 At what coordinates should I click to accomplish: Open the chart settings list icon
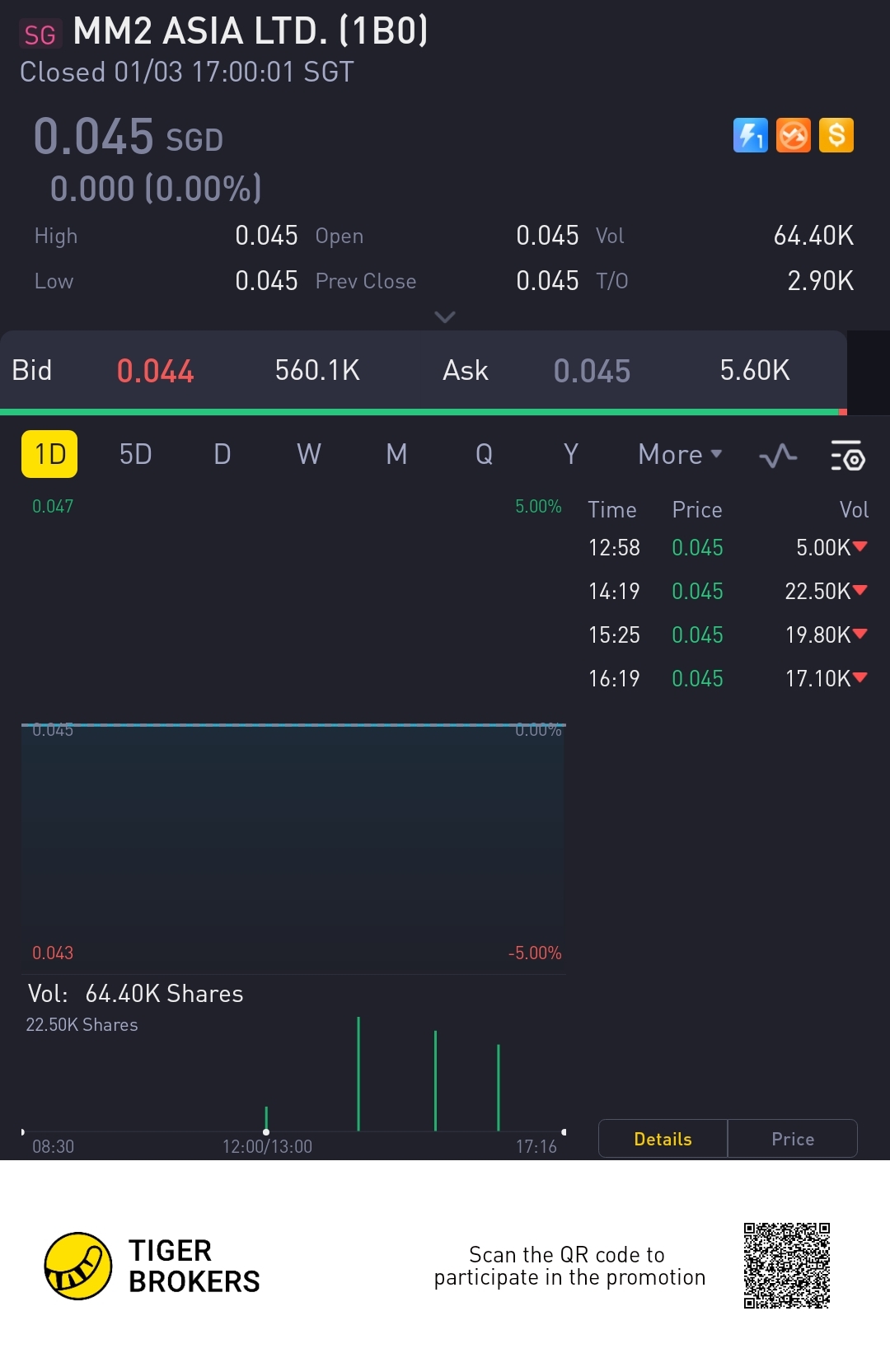[x=847, y=456]
